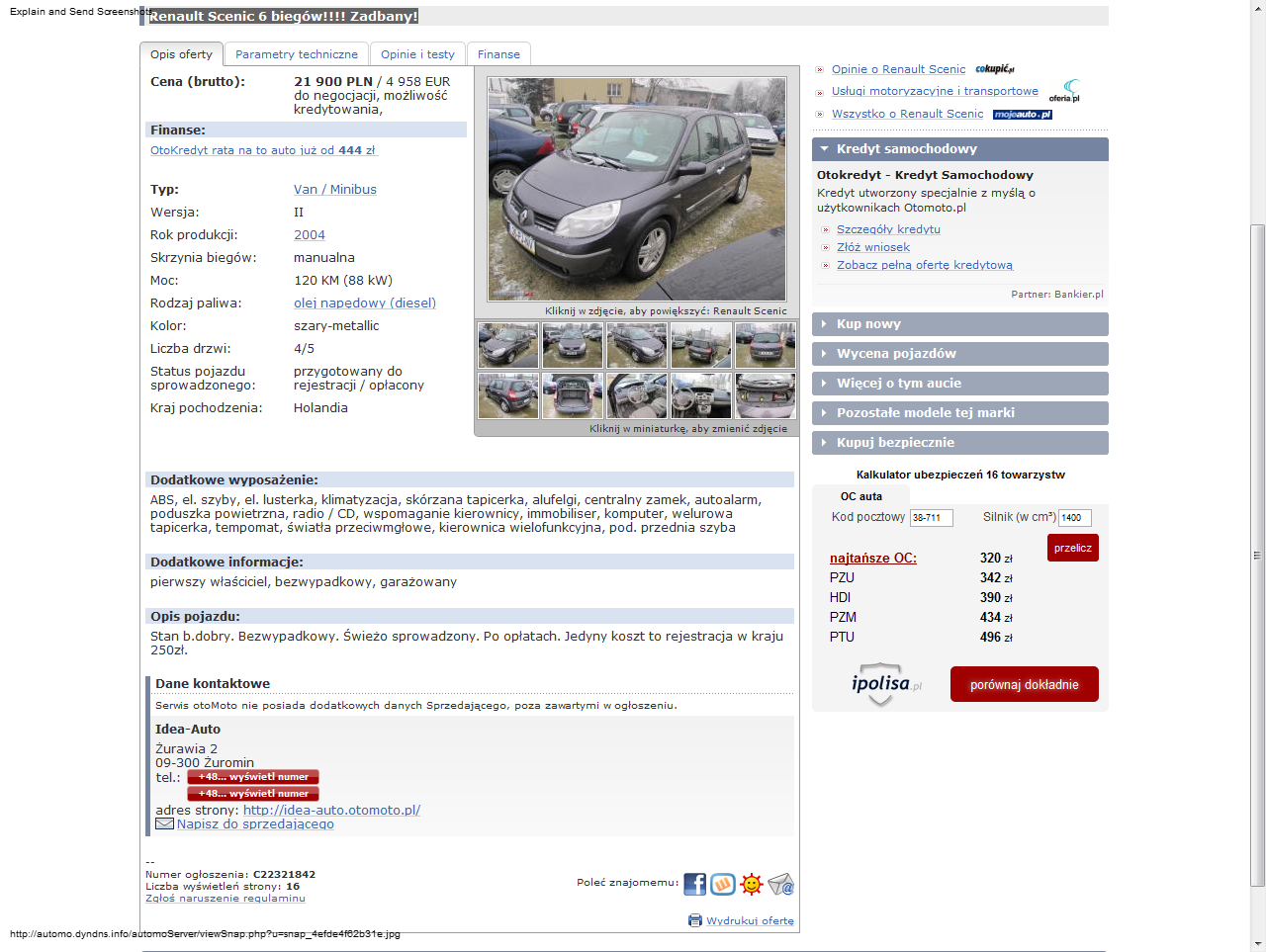Viewport: 1266px width, 952px height.
Task: Click the ipolisa.pl logo
Action: 886,684
